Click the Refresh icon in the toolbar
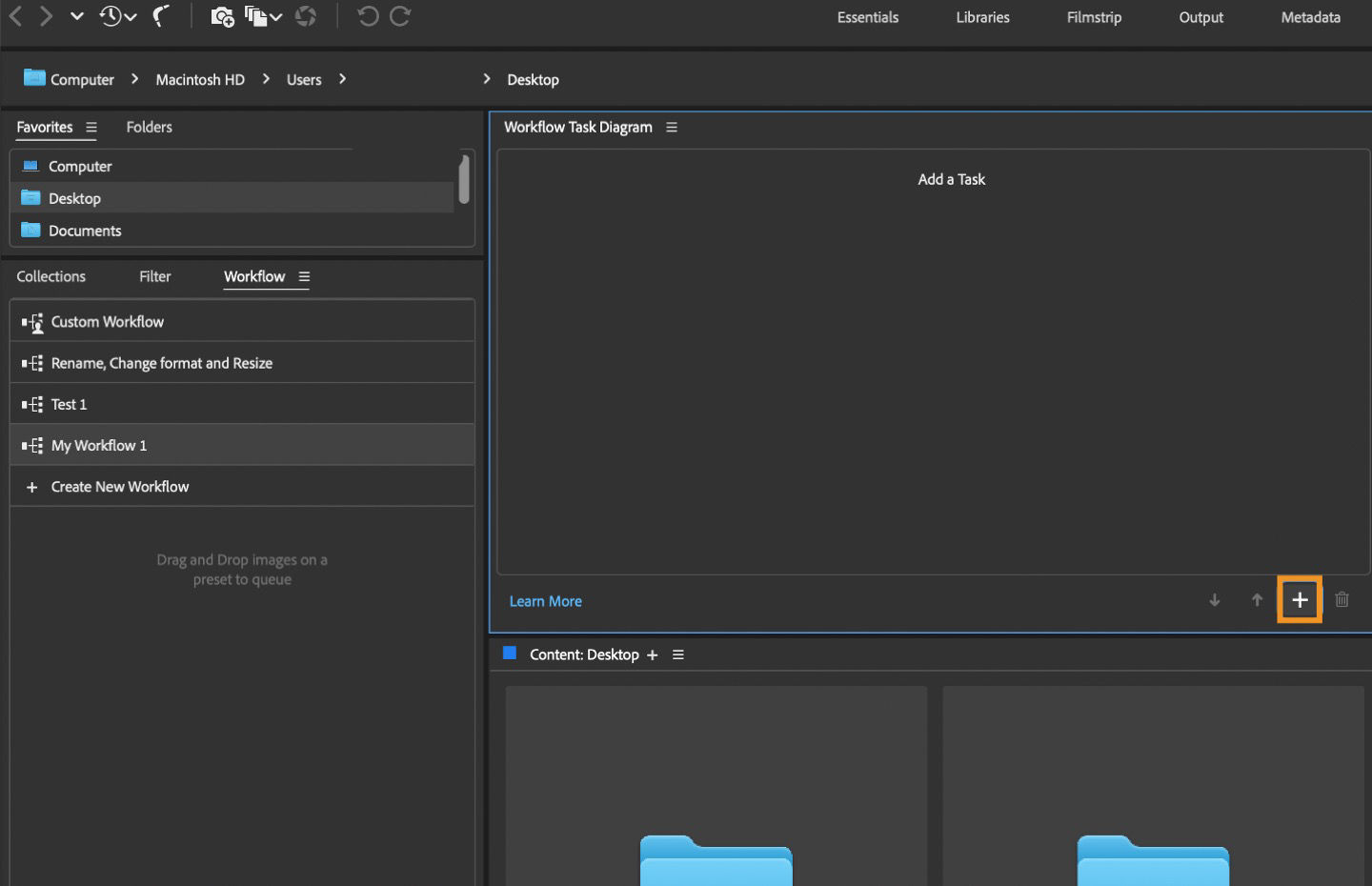Image resolution: width=1372 pixels, height=886 pixels. click(306, 16)
